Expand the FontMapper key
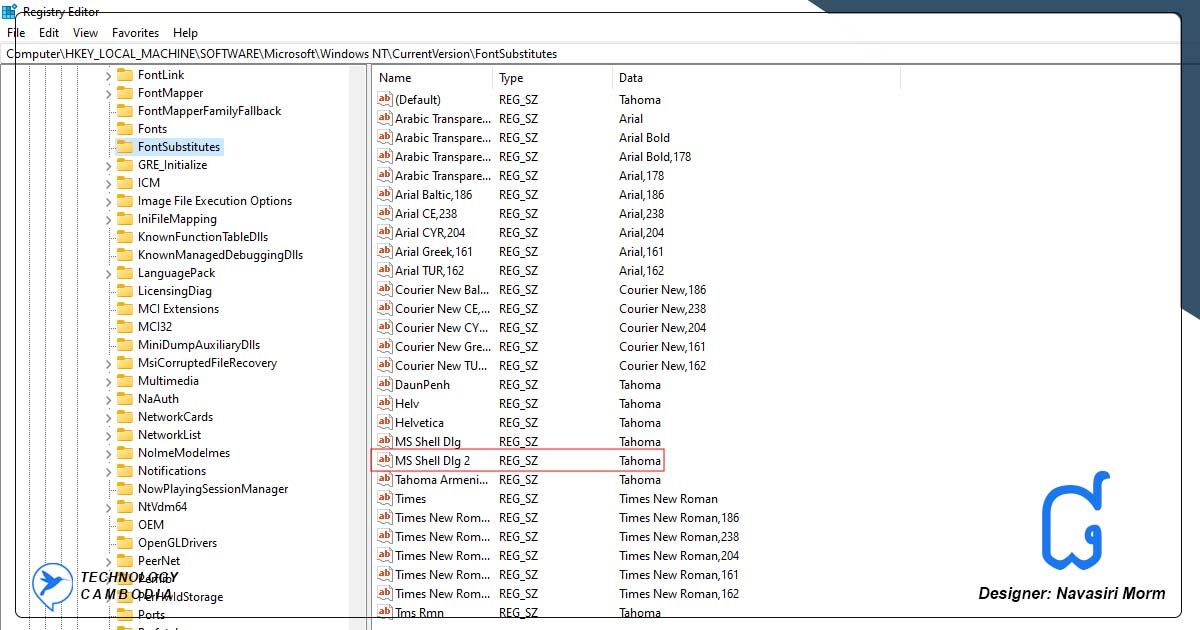The height and width of the screenshot is (630, 1200). coord(109,93)
